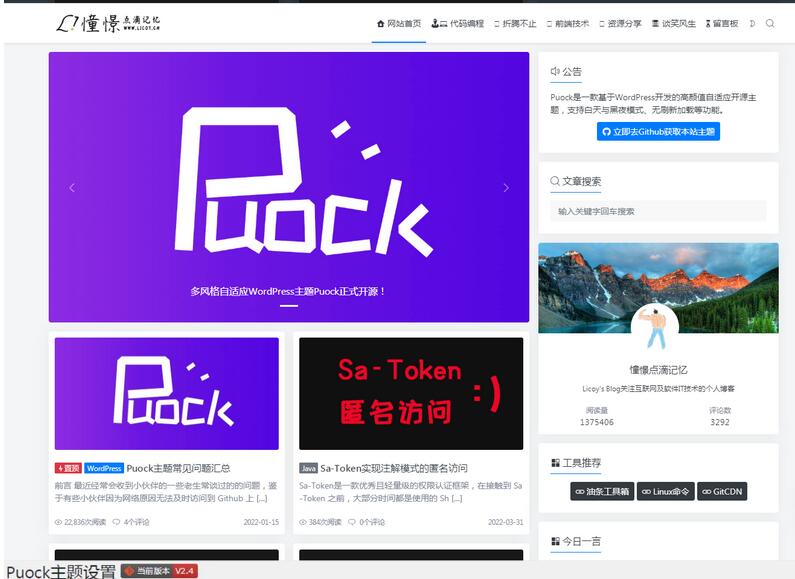Screen dimensions: 795x579
Task: Open the 4个评论 comments link
Action: coord(131,522)
